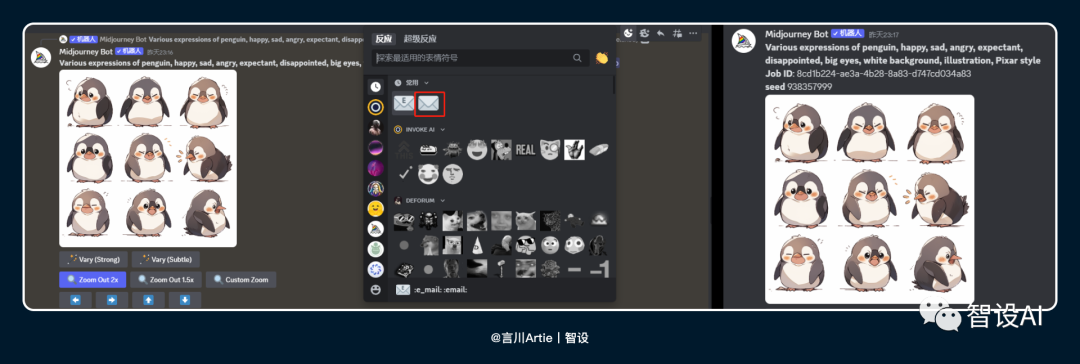The image size is (1080, 364).
Task: Pick the party cone hat emoji
Action: click(477, 244)
